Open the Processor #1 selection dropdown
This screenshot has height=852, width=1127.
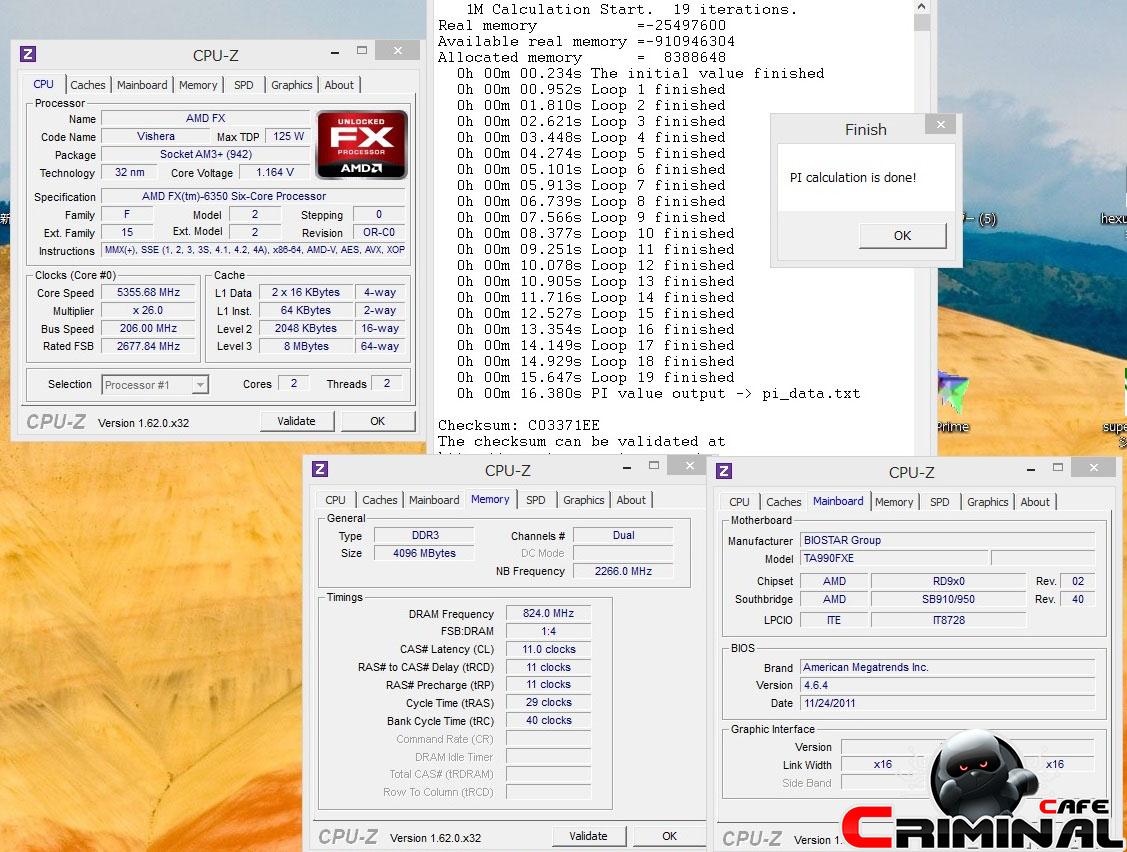click(x=155, y=385)
